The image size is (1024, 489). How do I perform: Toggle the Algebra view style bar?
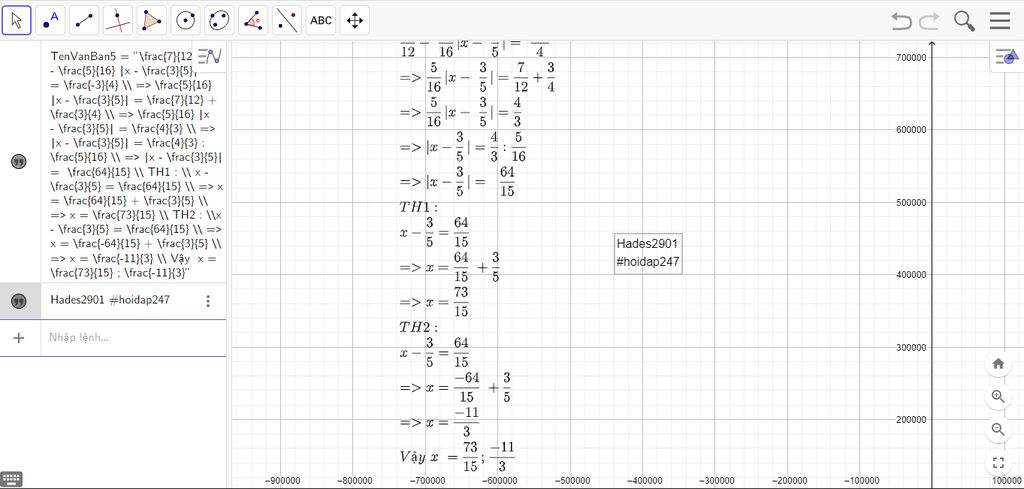coord(210,56)
